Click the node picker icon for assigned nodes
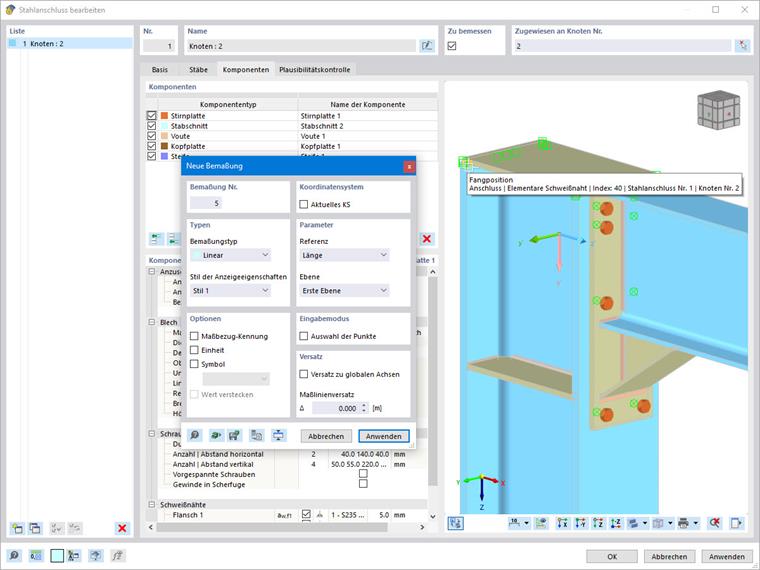The image size is (760, 570). pyautogui.click(x=742, y=46)
